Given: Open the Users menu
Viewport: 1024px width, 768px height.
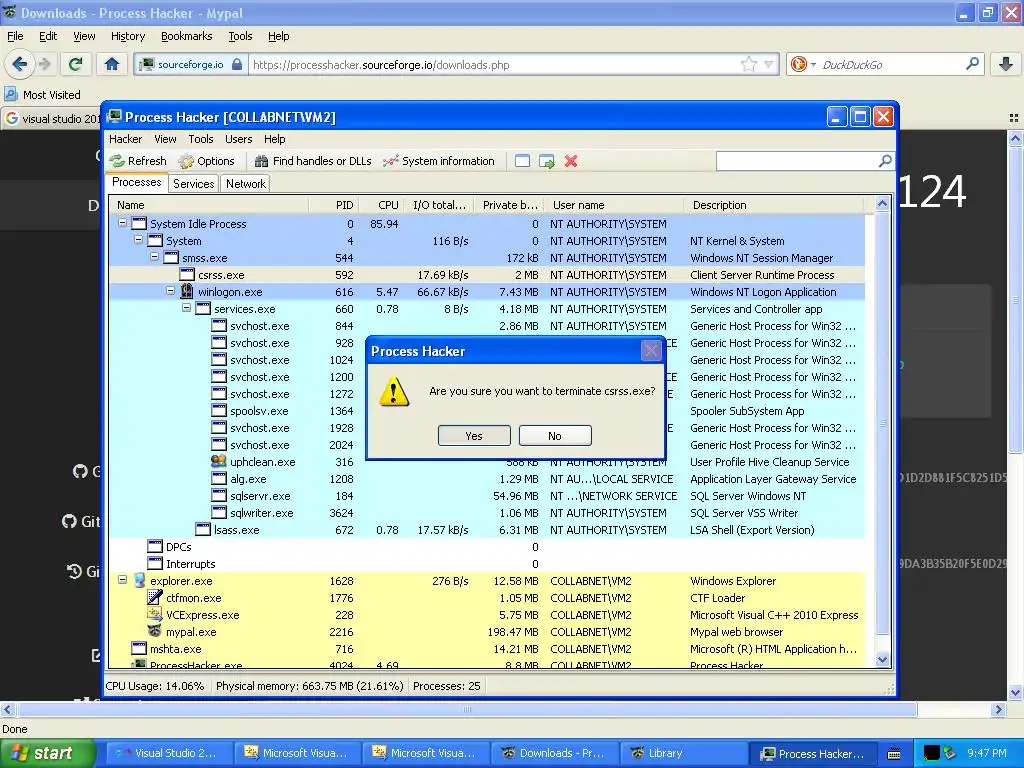Looking at the screenshot, I should coord(238,139).
